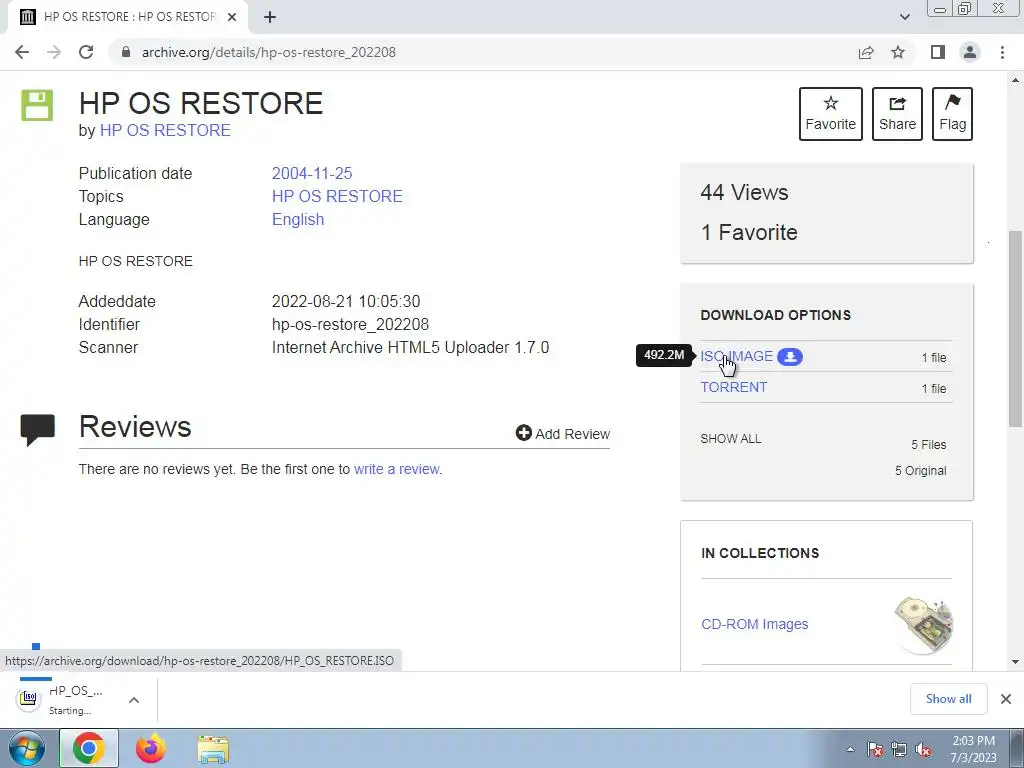Click the Reviews speech bubble icon
This screenshot has height=768, width=1024.
click(x=37, y=430)
